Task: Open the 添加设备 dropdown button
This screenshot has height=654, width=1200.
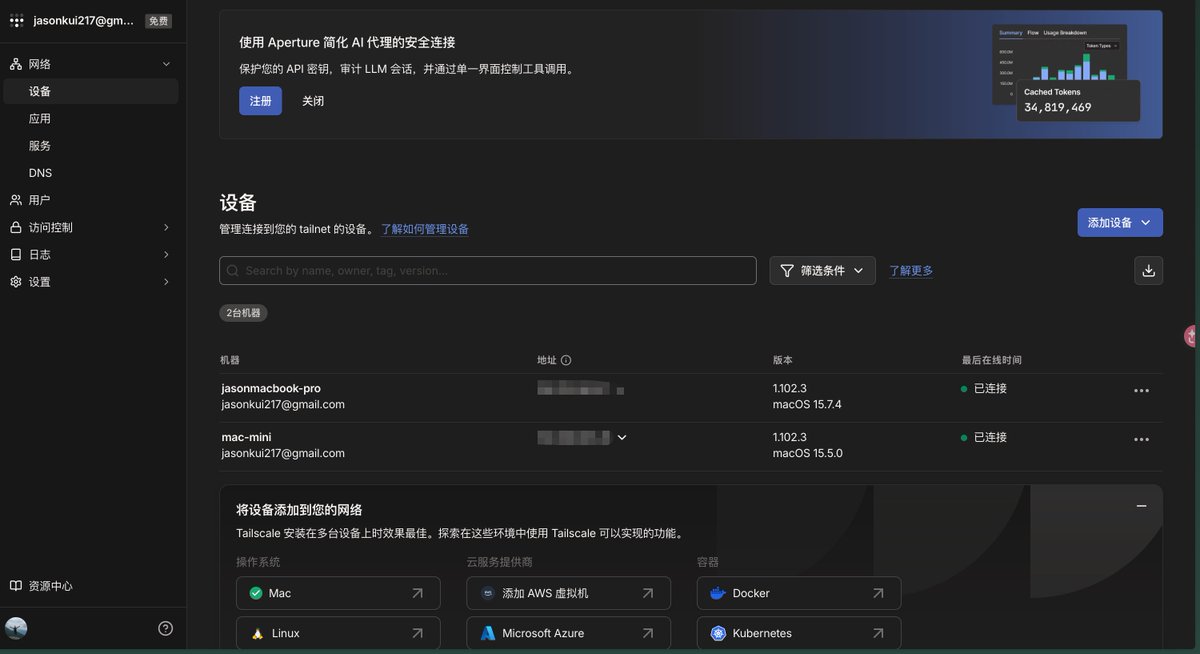Action: [x=1120, y=222]
